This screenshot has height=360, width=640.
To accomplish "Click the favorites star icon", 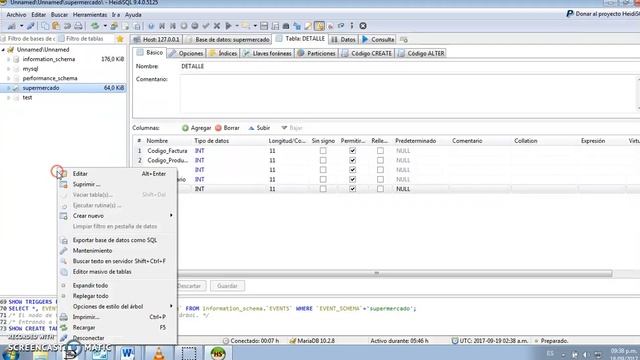I will pos(120,39).
